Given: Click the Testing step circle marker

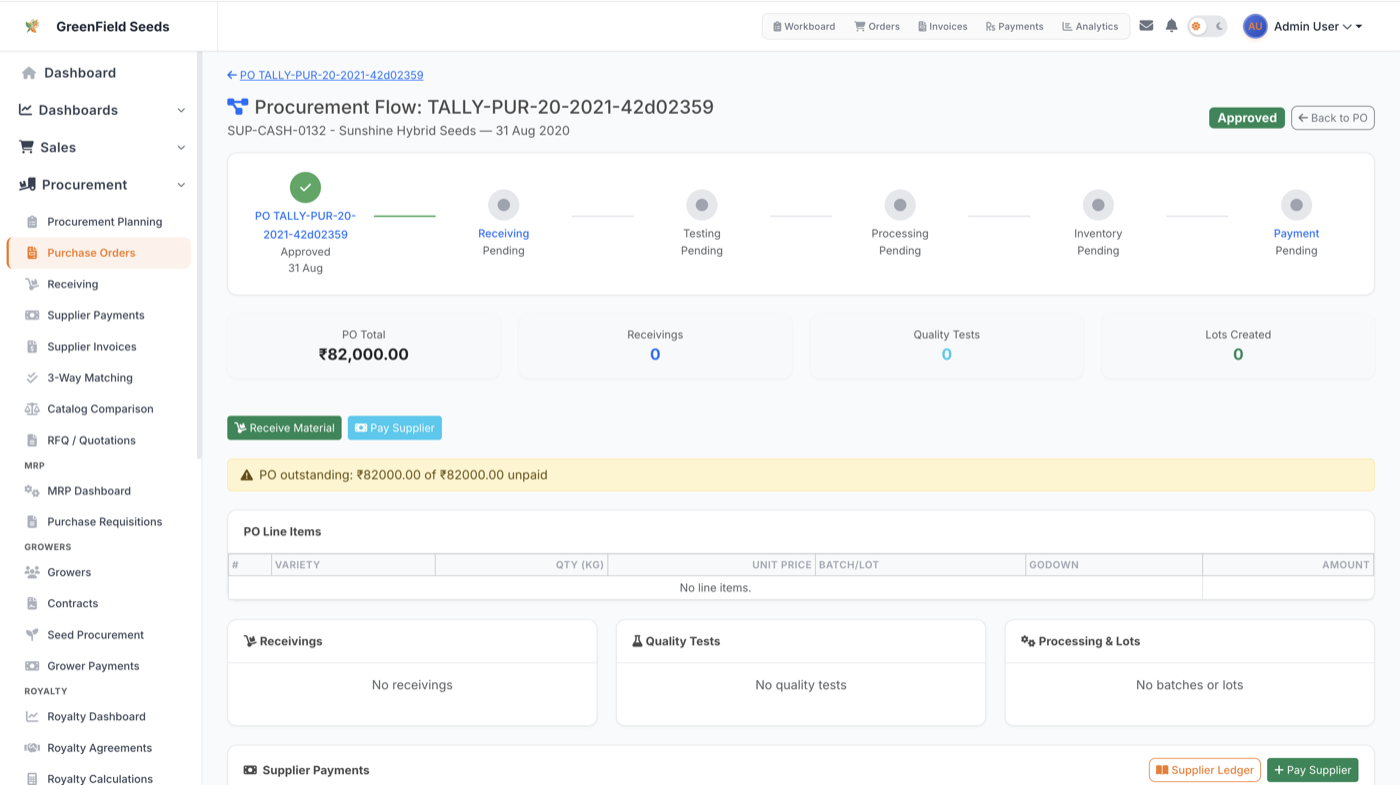Looking at the screenshot, I should 702,205.
